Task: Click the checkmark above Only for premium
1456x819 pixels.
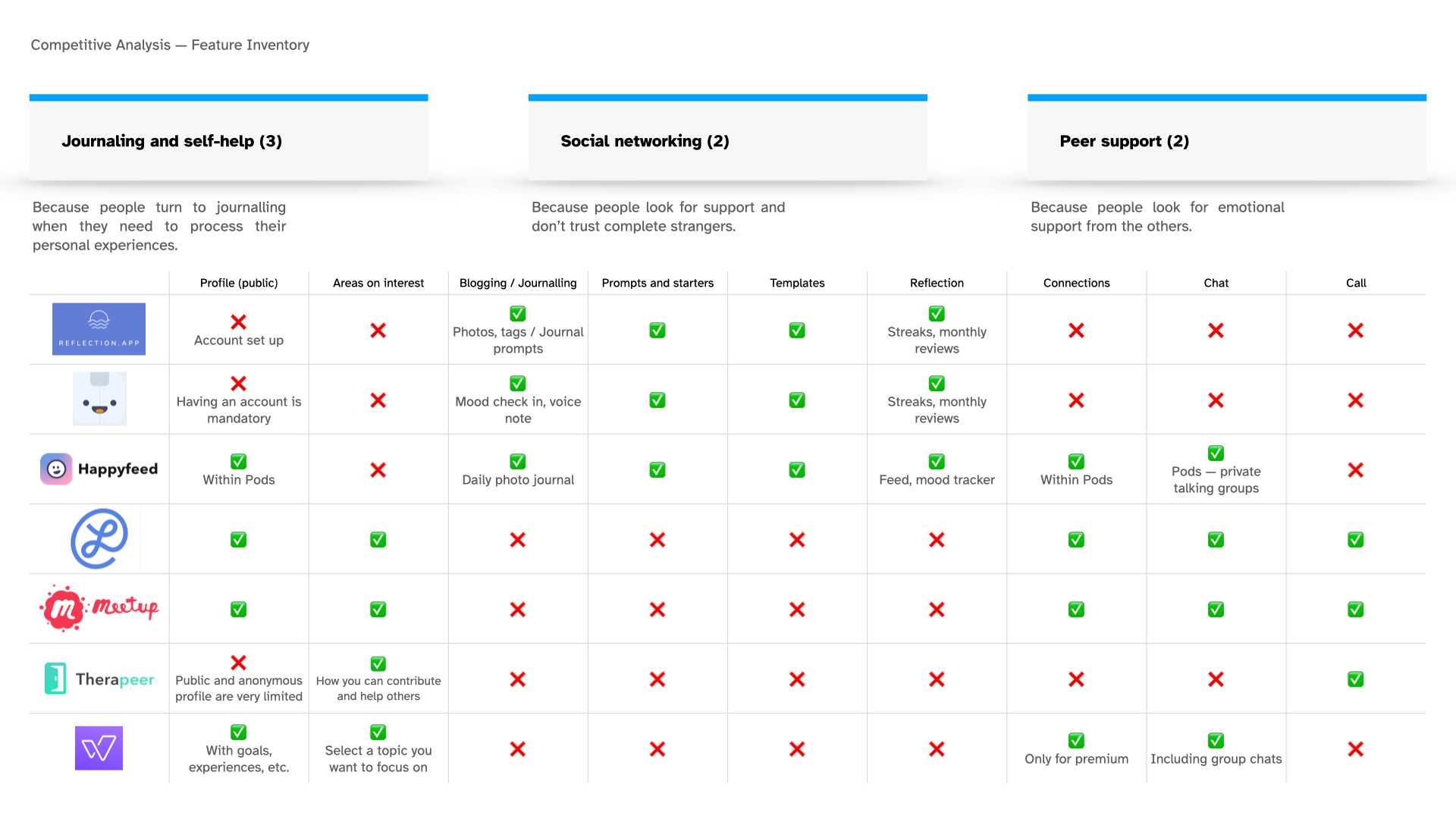Action: click(1076, 740)
